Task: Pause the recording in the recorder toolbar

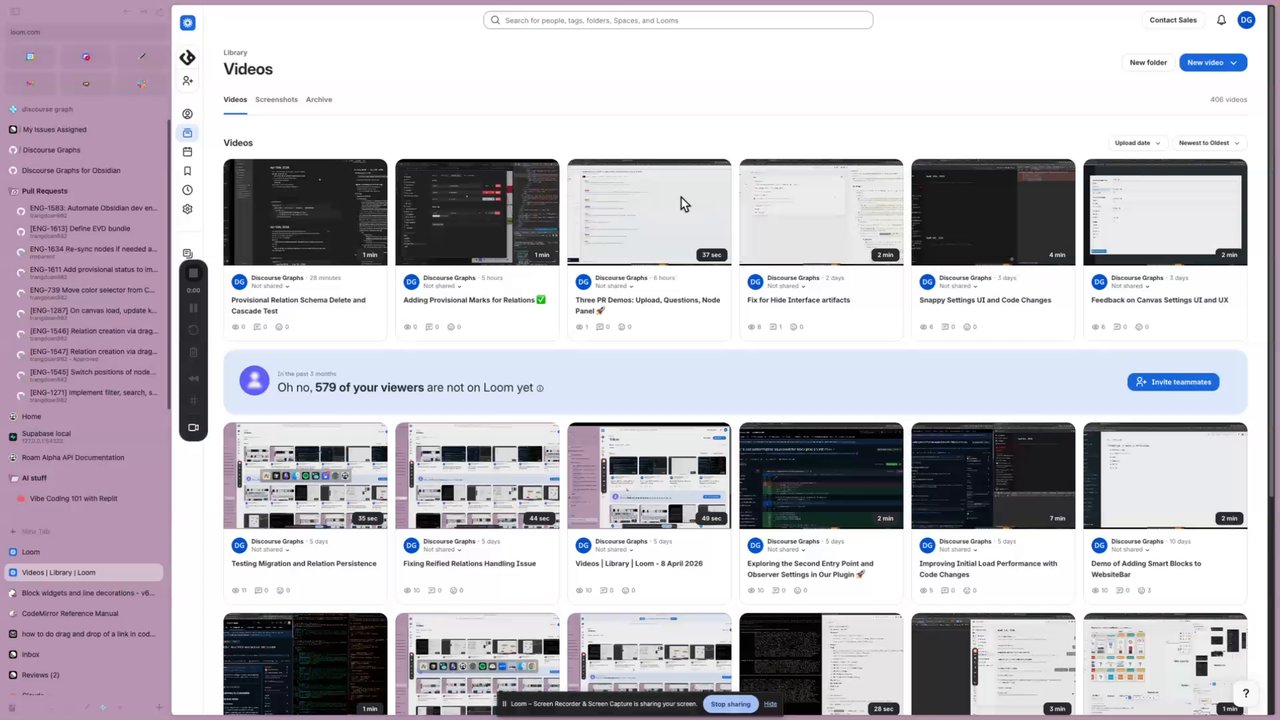Action: [193, 309]
